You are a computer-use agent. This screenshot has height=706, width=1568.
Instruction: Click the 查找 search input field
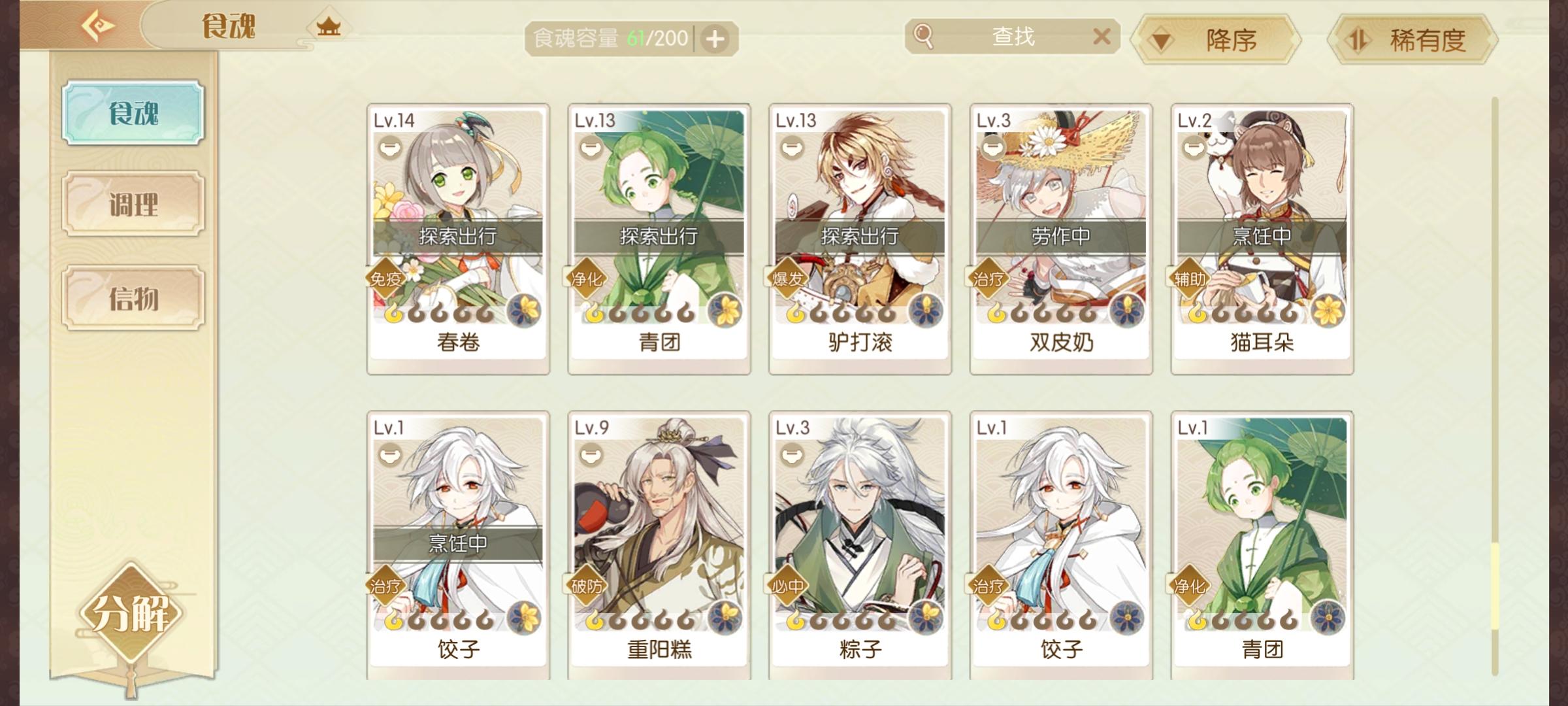(x=1013, y=36)
